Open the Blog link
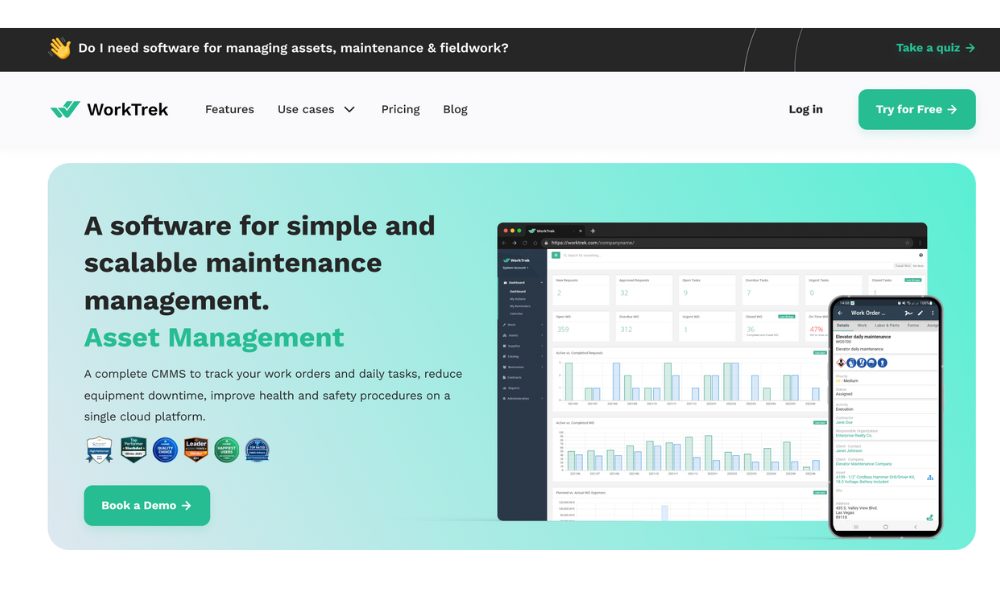The image size is (1000, 600). click(455, 110)
